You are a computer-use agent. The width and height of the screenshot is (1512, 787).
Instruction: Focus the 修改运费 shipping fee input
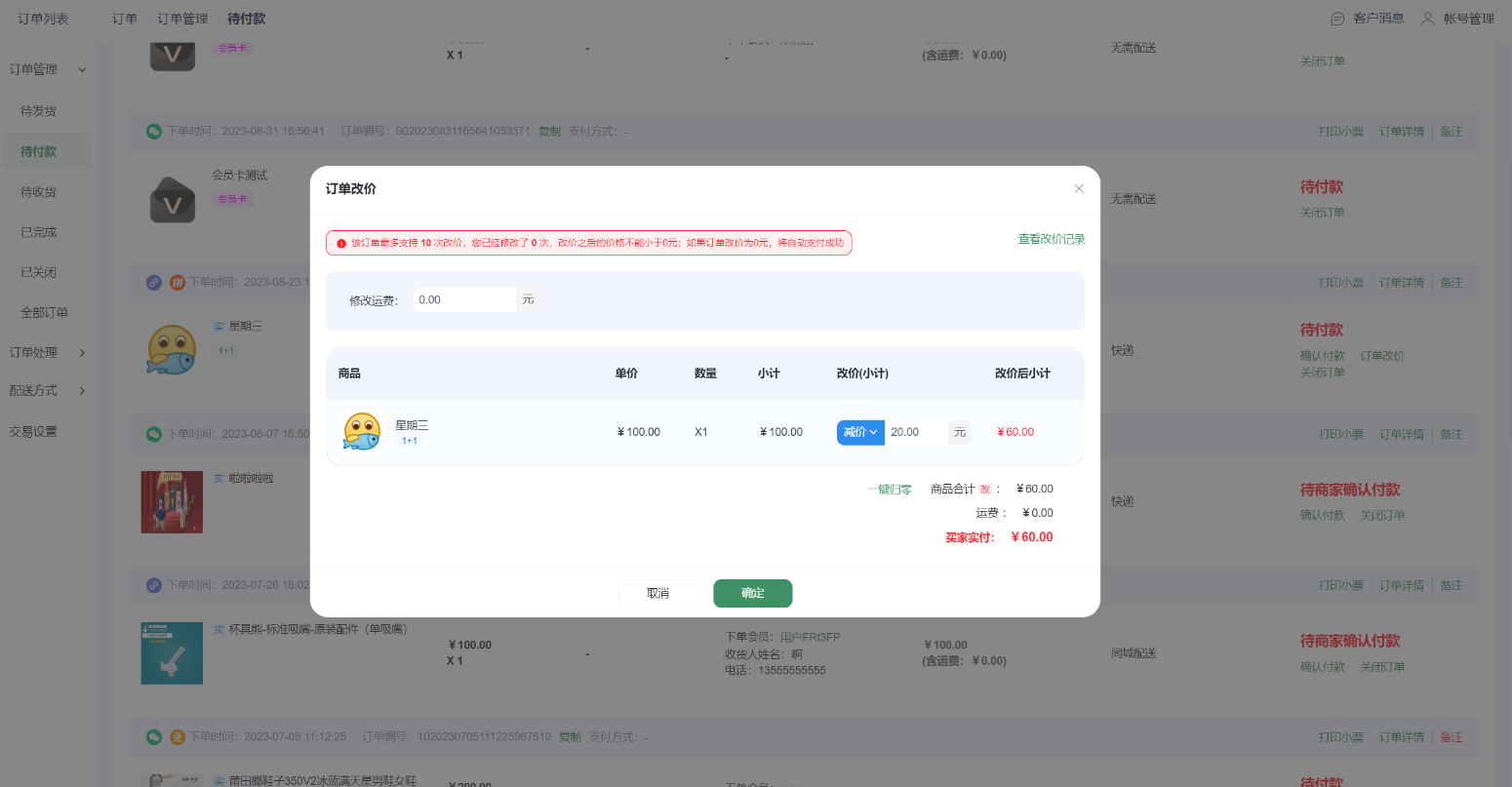click(464, 299)
